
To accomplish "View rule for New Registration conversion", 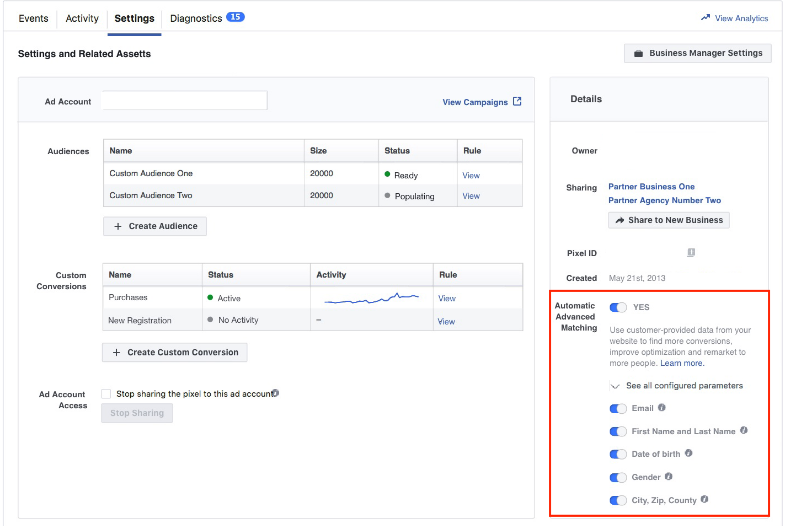I will tap(447, 322).
